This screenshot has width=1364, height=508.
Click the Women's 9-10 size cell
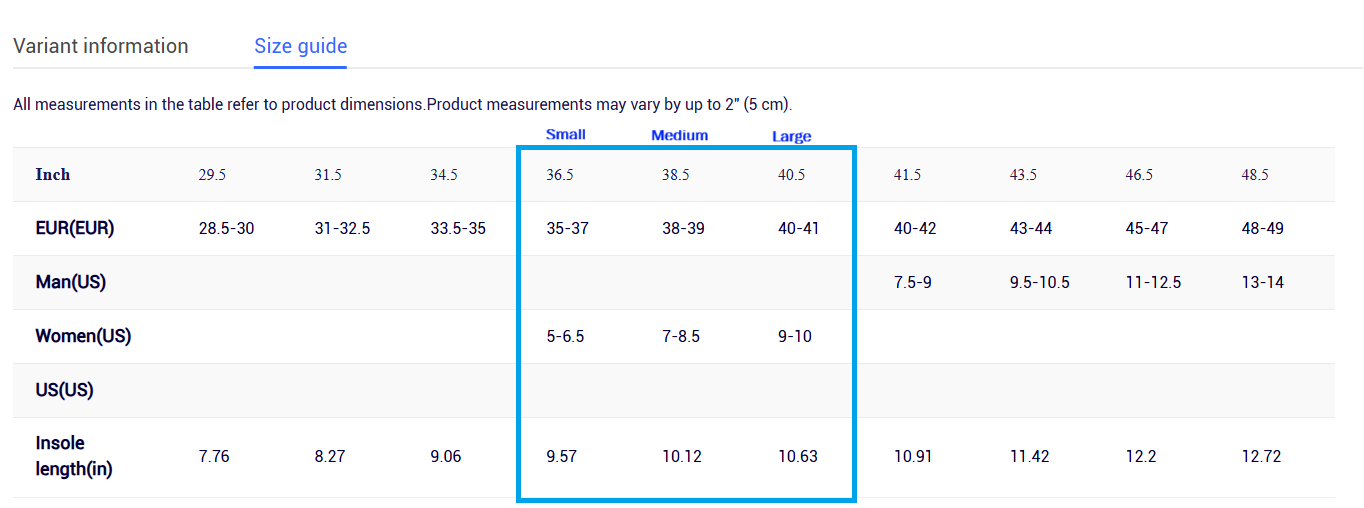795,336
